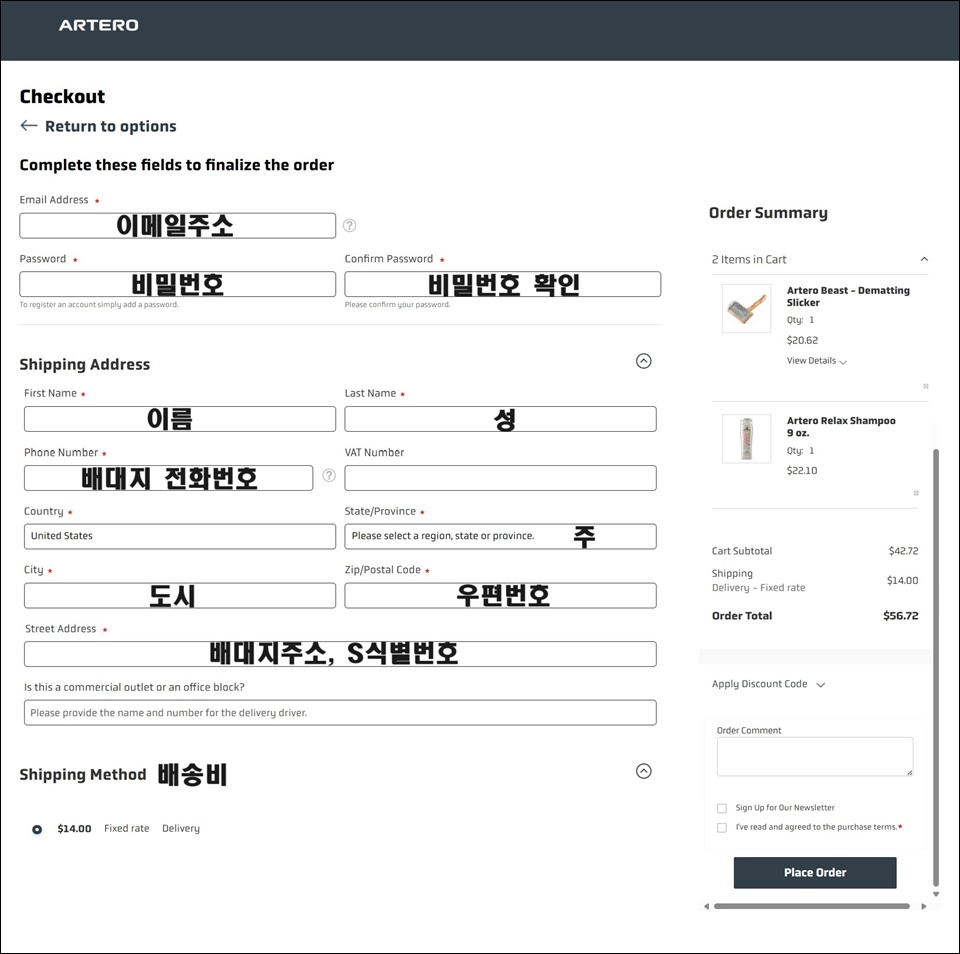Click the Shipping $14.00 amount in the summary
This screenshot has height=954, width=960.
(902, 580)
